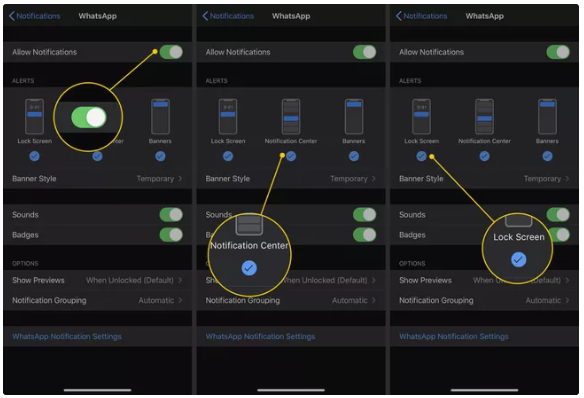The image size is (584, 398).
Task: Go back to Notifications in right screenshot
Action: click(x=421, y=16)
